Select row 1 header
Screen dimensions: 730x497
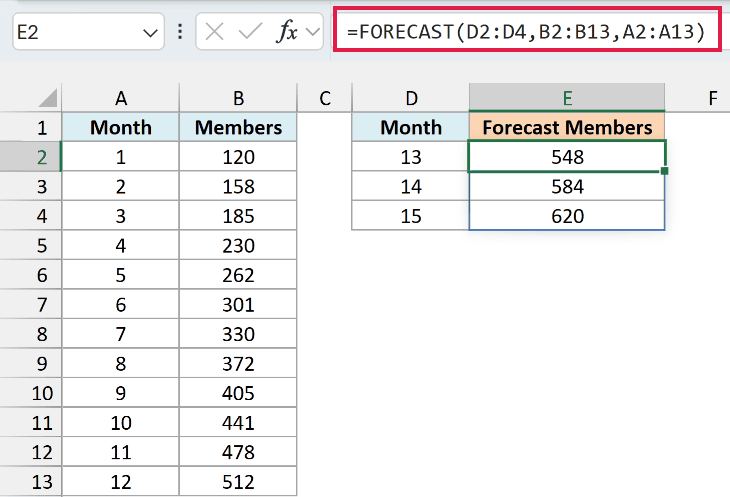point(31,127)
